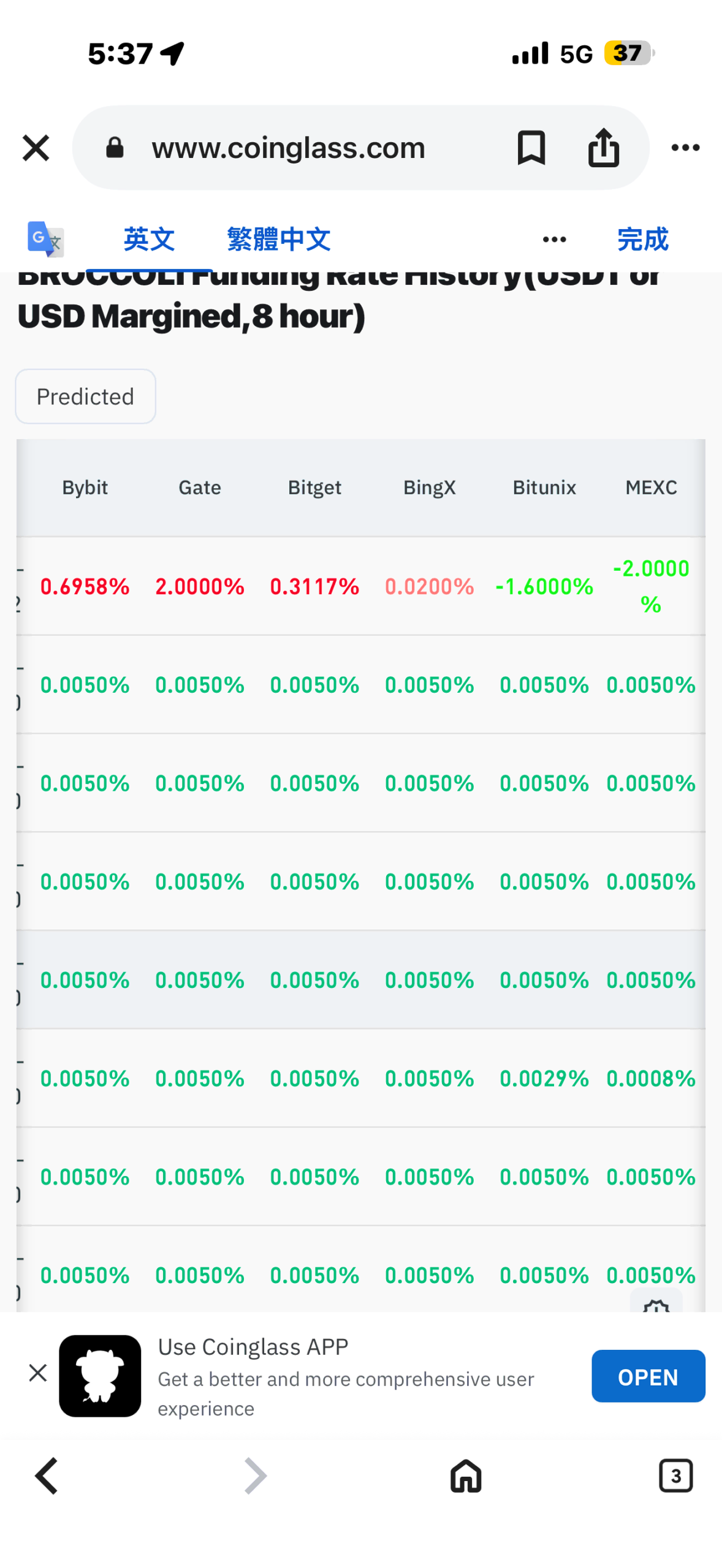The image size is (722, 1568).
Task: Select the 英文 language tab
Action: pyautogui.click(x=149, y=239)
